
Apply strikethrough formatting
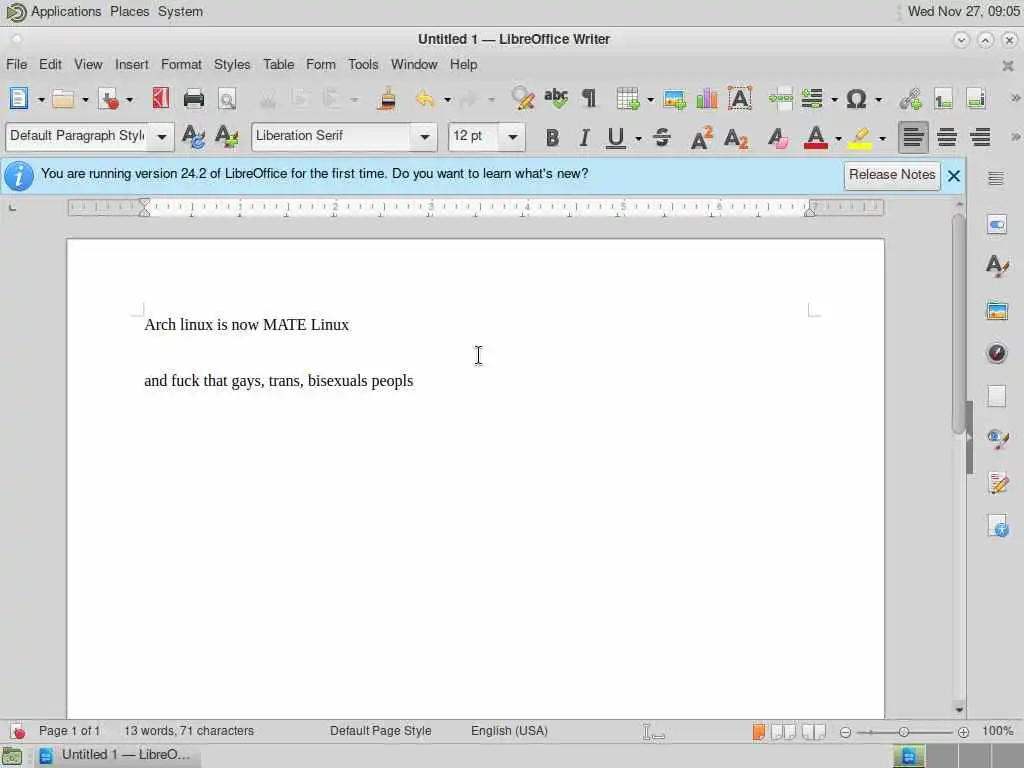click(662, 137)
